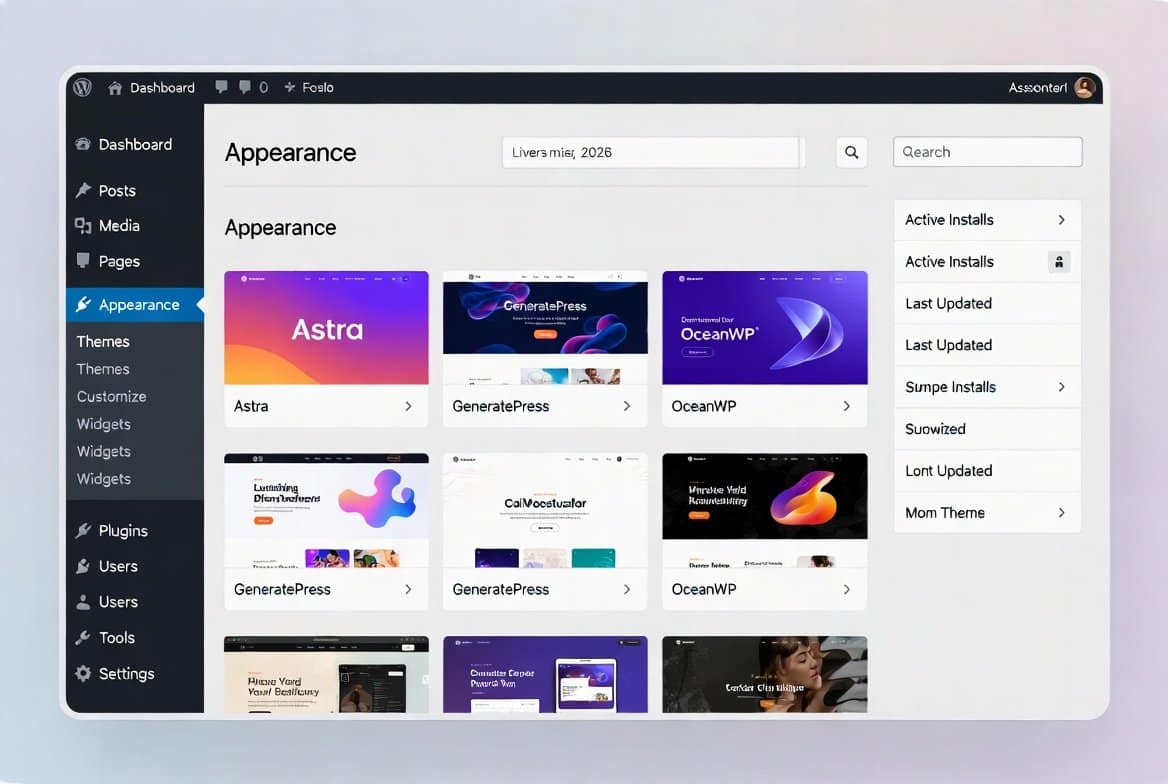Select the Posts pushpin icon in sidebar
Screen dimensions: 1168x784
point(85,190)
